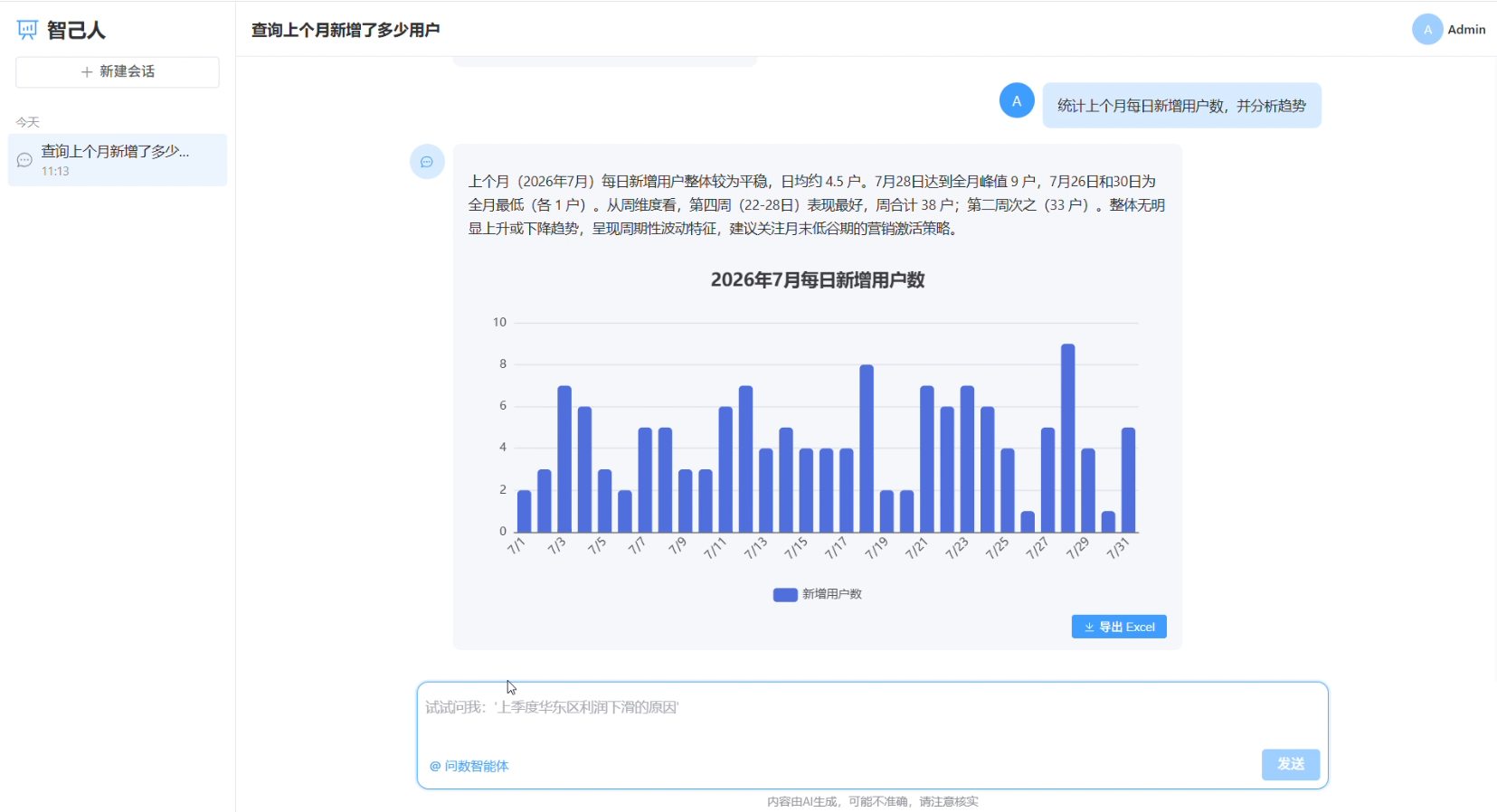1497x812 pixels.
Task: Open the conversation 查询上个月新增了多少...
Action: click(118, 160)
